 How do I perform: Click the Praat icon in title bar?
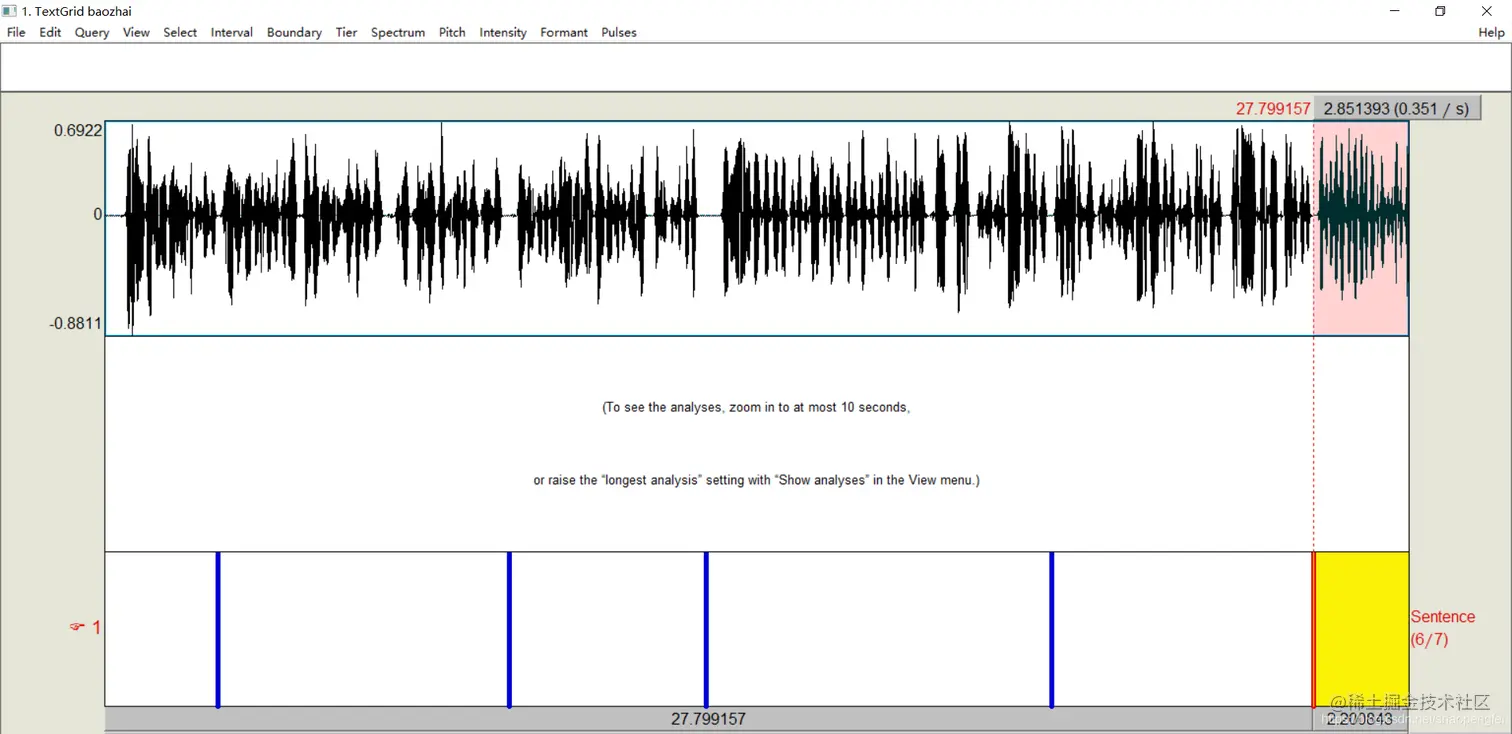coord(9,11)
